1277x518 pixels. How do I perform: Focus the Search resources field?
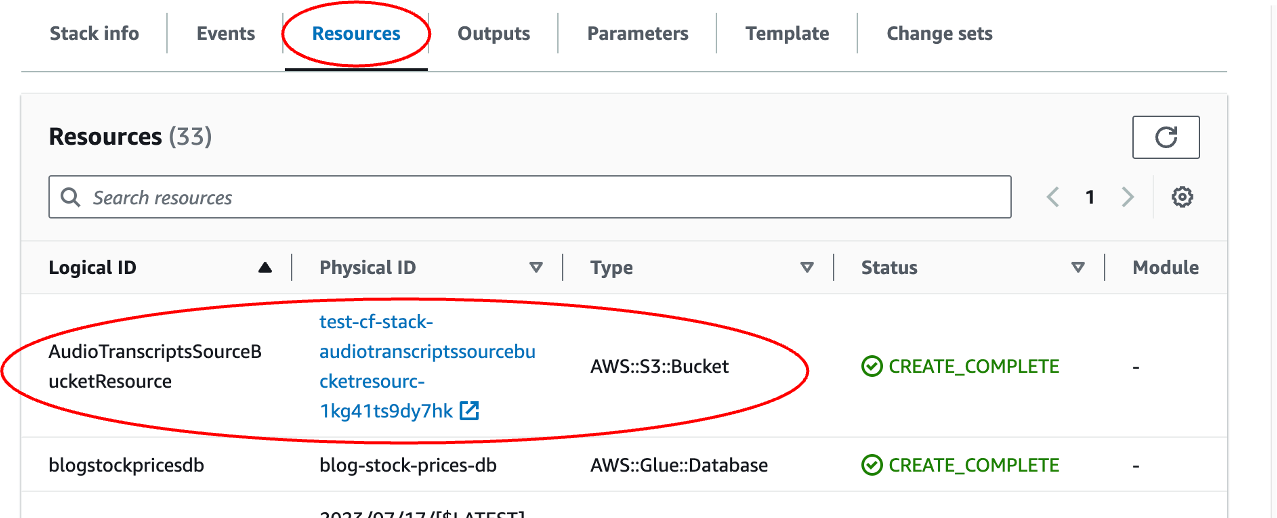[x=530, y=197]
